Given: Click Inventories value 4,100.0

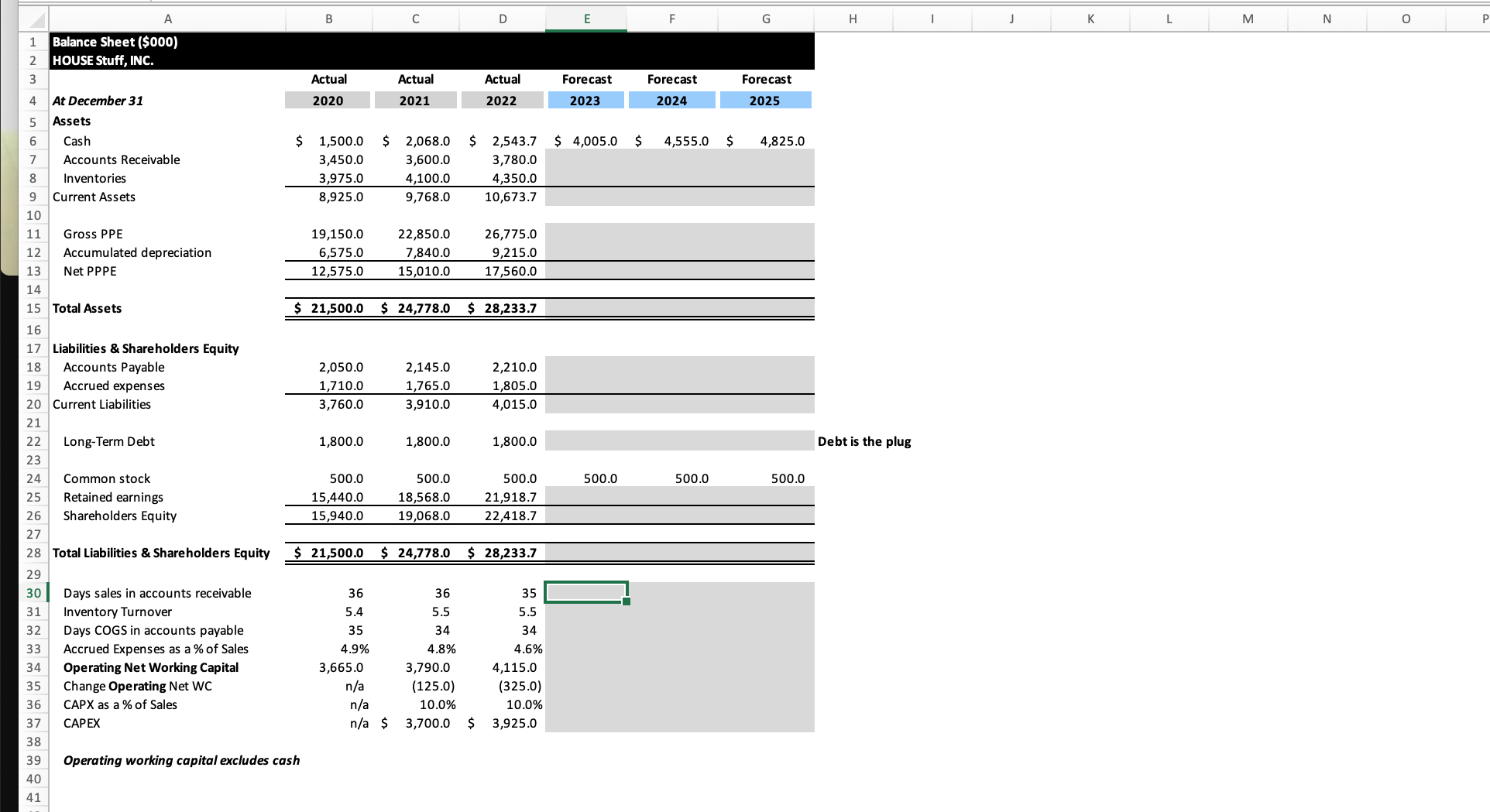Looking at the screenshot, I should click(427, 178).
